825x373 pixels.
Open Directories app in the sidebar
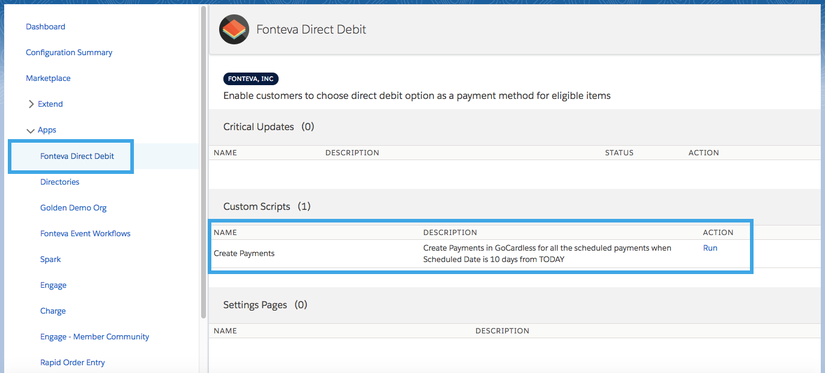[x=59, y=182]
